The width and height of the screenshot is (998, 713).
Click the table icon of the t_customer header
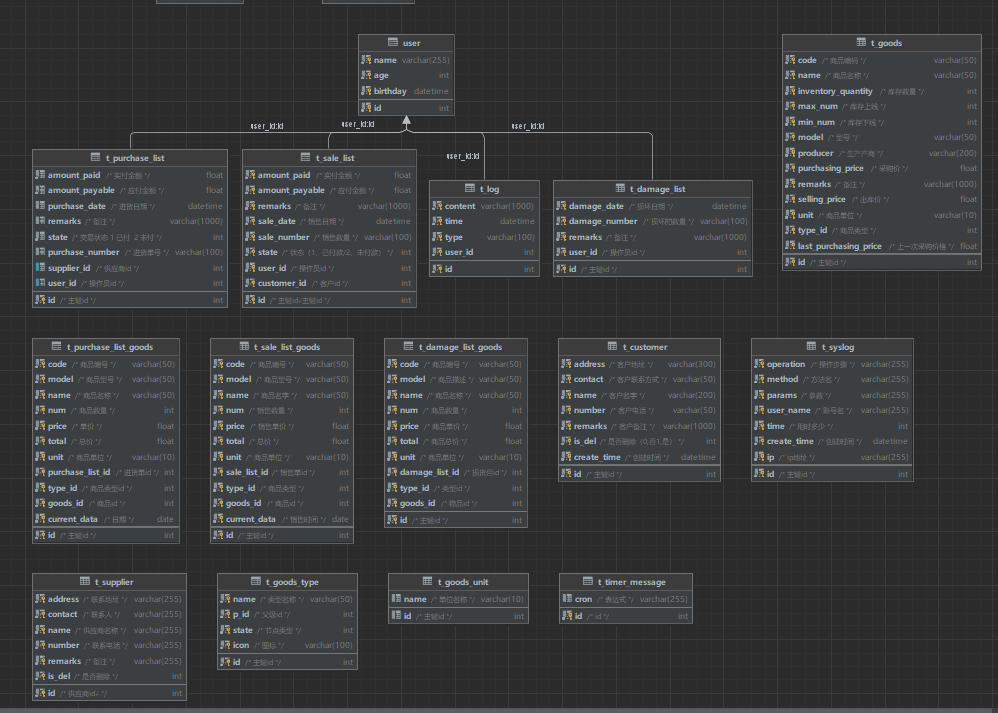click(611, 347)
